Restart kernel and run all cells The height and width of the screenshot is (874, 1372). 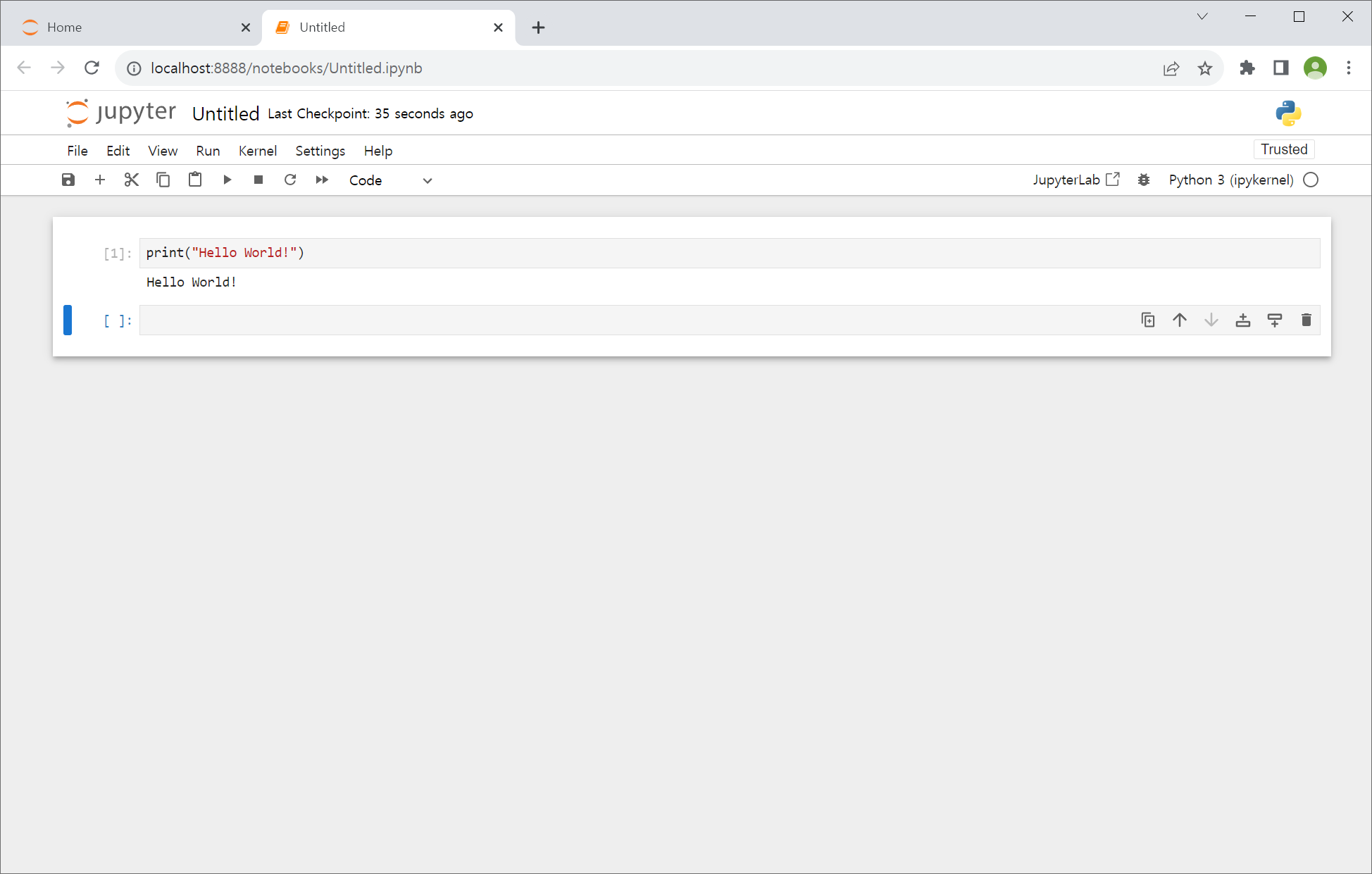(322, 180)
